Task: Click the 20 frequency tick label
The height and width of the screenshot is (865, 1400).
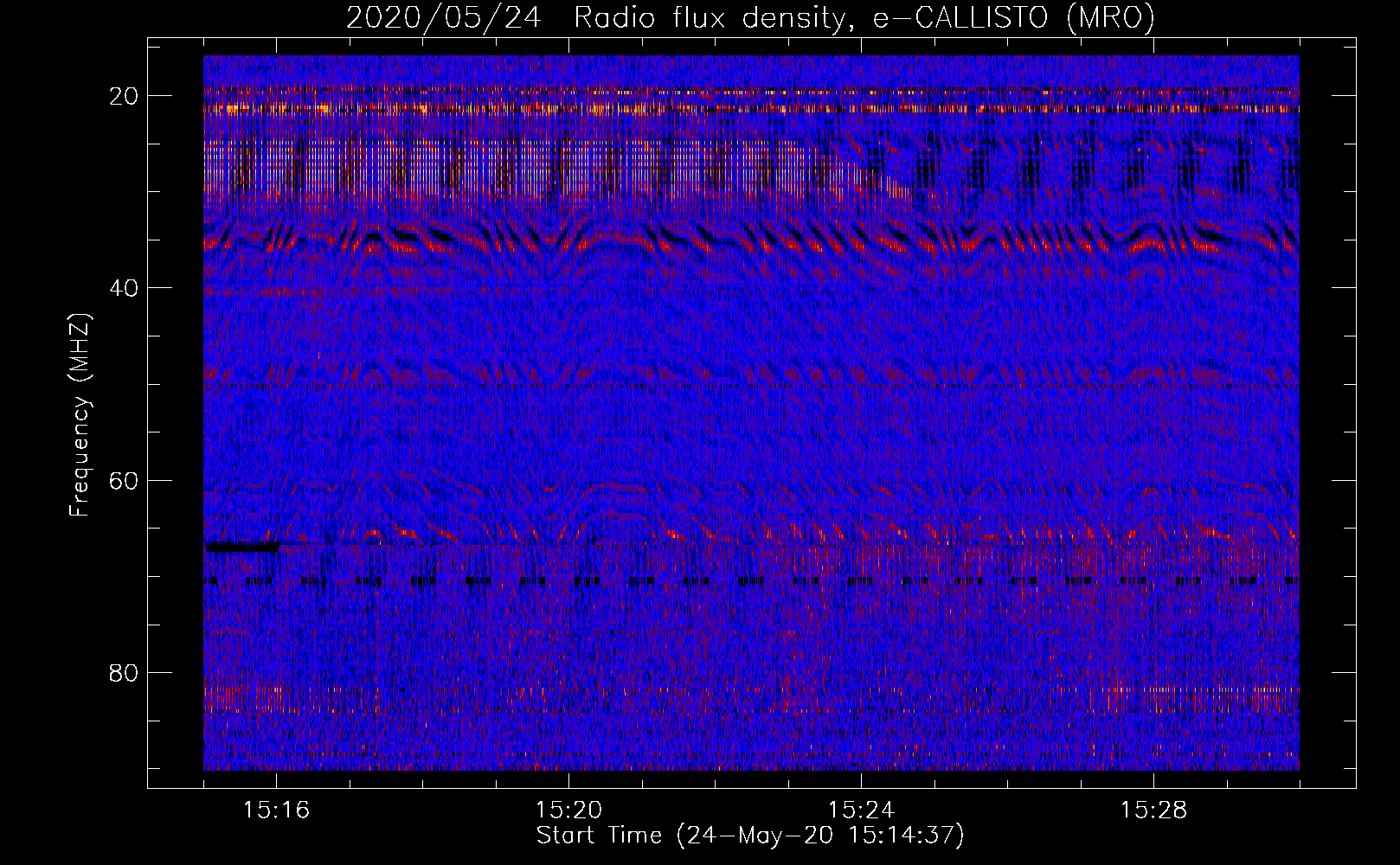Action: (x=124, y=96)
